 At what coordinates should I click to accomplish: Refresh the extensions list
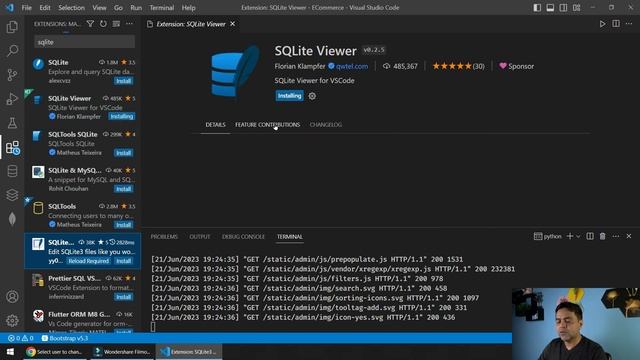[103, 24]
